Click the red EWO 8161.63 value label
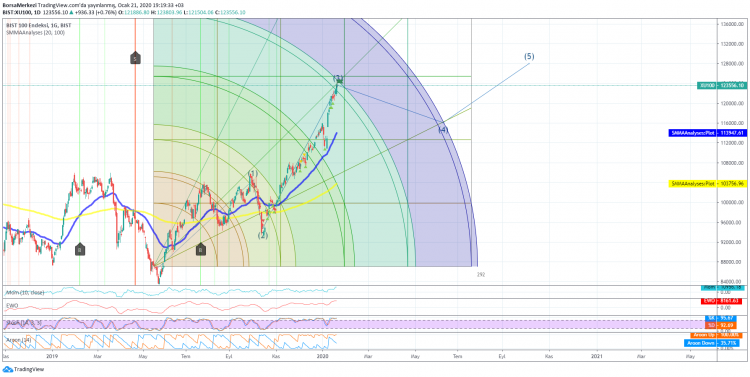 pos(722,300)
